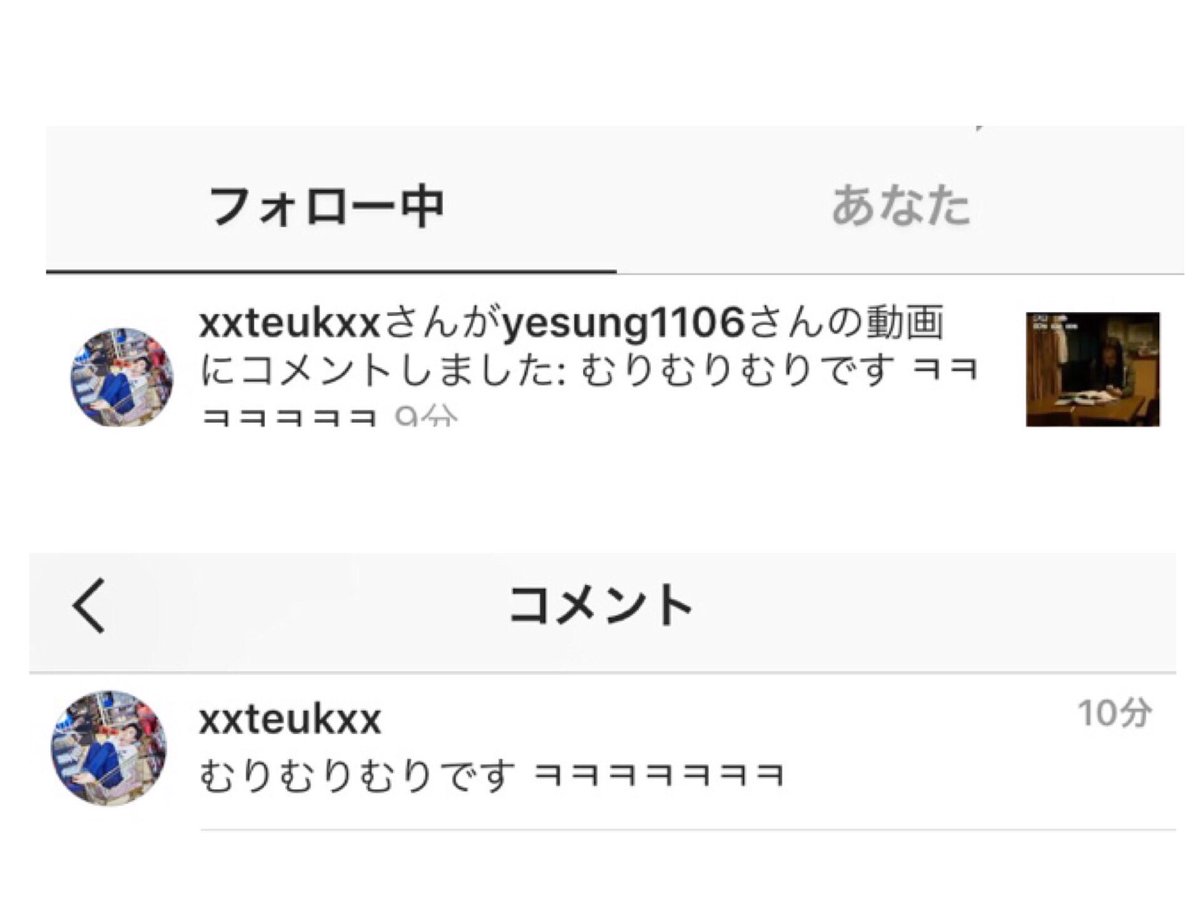Open yesung1106's video thumbnail
The width and height of the screenshot is (1200, 914).
tap(1093, 369)
